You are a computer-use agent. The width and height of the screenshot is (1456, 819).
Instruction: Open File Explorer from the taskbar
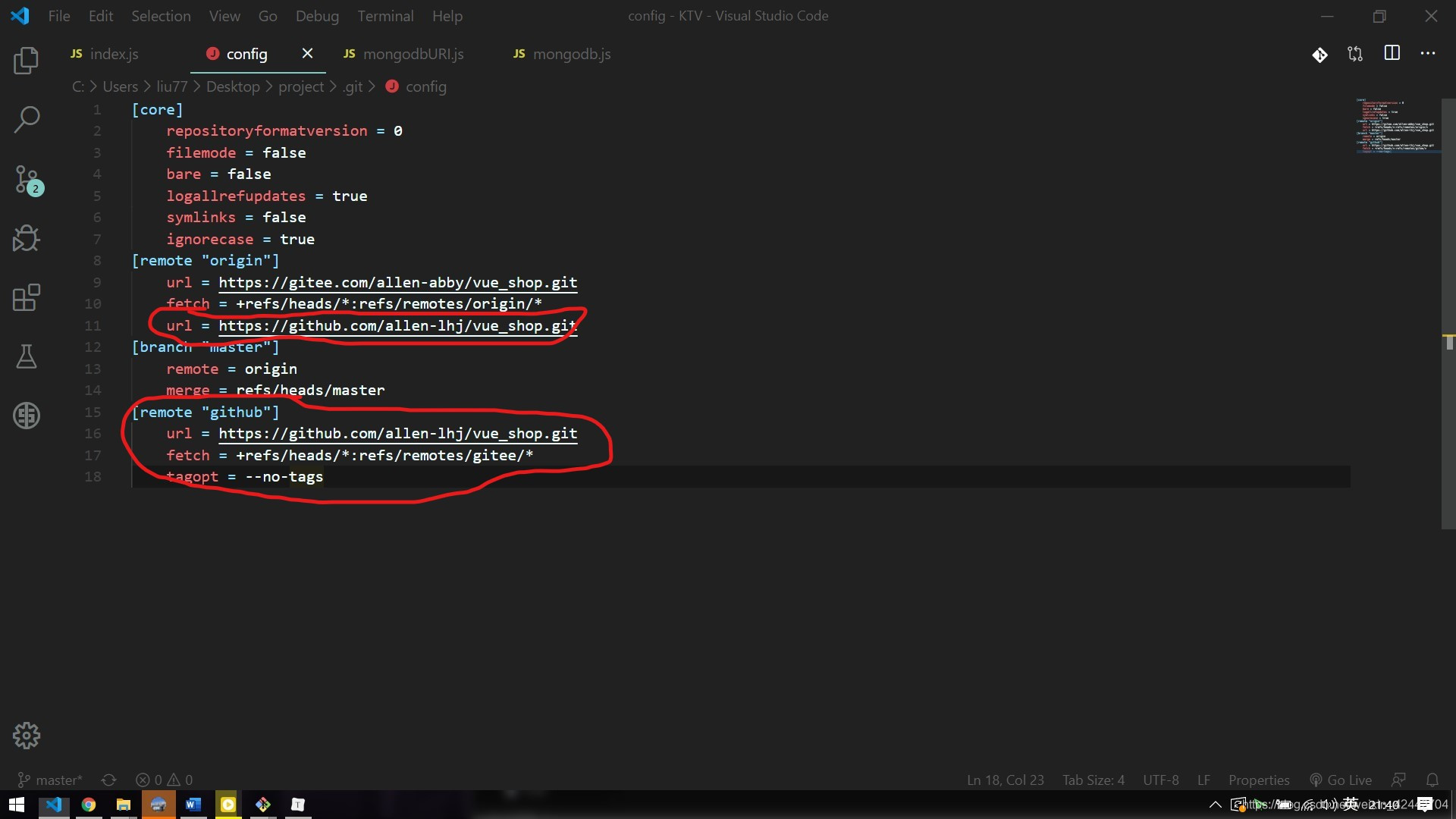click(x=124, y=805)
